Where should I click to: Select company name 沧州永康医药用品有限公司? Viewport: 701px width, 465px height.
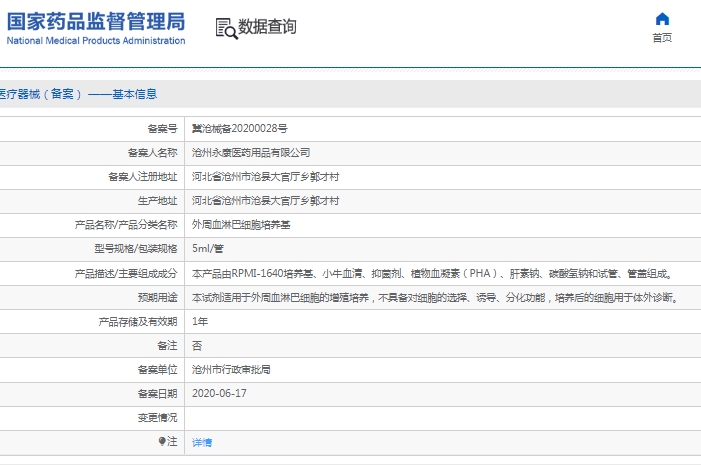251,153
